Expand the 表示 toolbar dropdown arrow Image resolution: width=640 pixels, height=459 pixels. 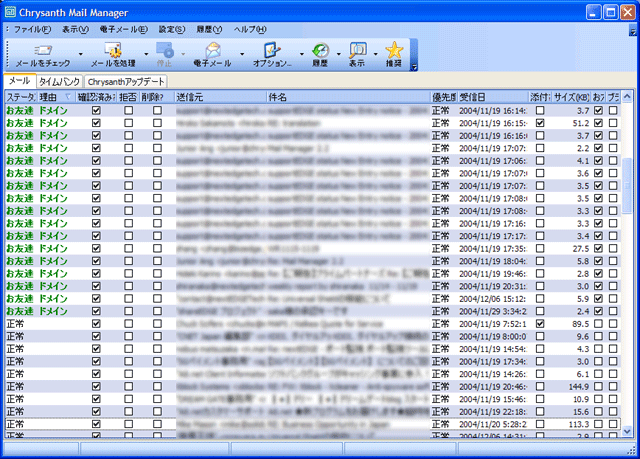376,54
